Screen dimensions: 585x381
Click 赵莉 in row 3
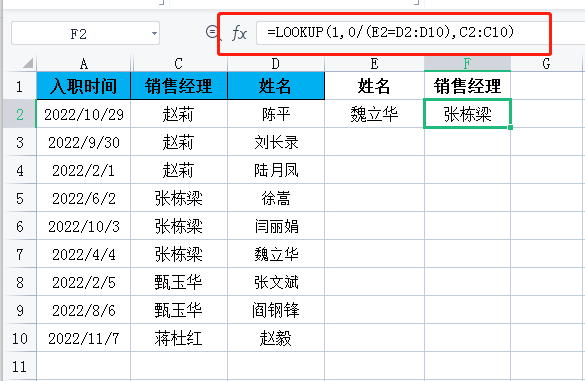coord(179,142)
